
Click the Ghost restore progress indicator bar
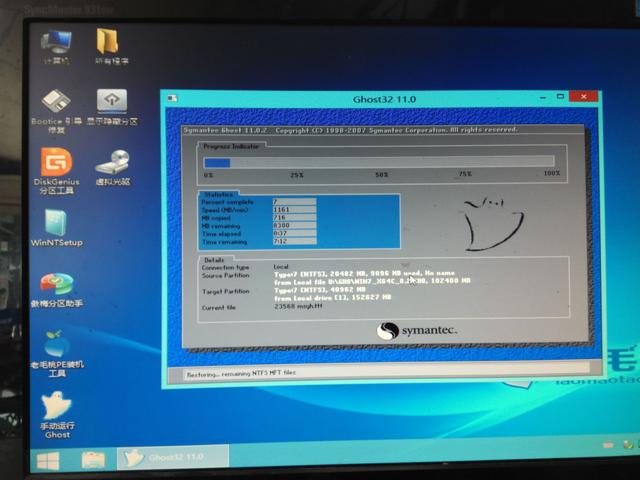click(379, 162)
